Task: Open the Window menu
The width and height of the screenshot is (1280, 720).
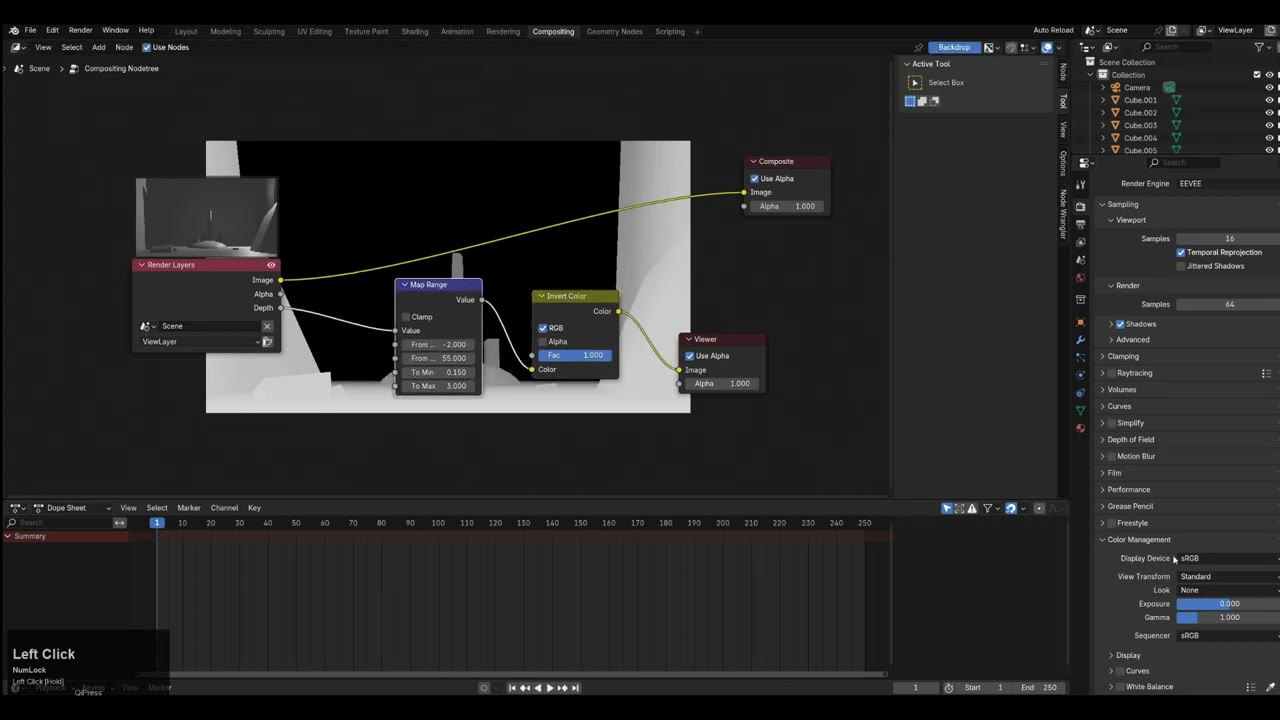Action: (x=115, y=31)
